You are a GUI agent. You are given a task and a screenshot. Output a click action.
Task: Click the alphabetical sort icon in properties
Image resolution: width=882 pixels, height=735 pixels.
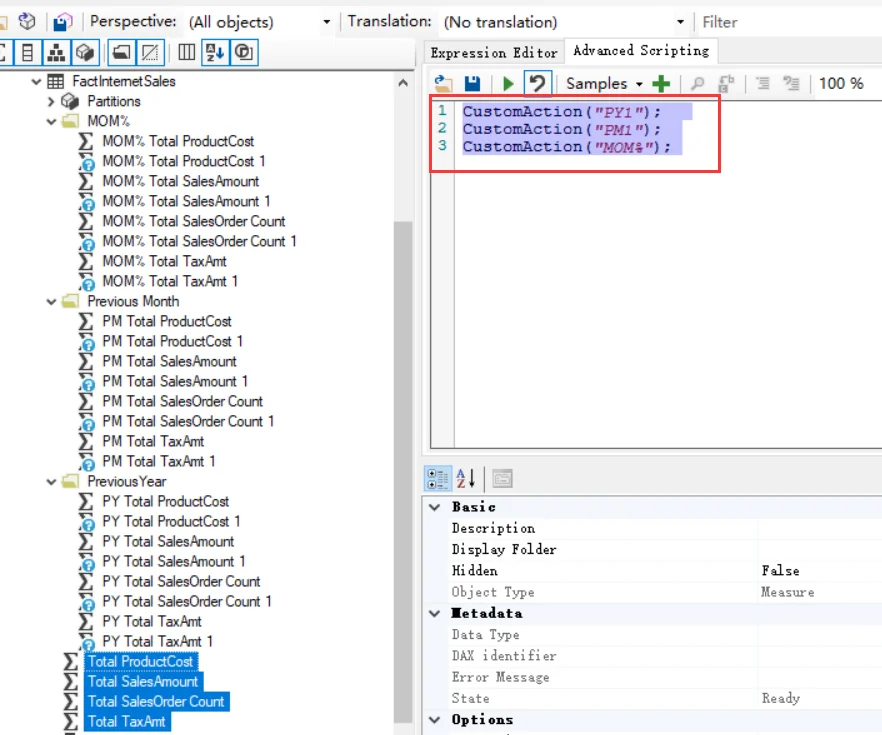466,479
